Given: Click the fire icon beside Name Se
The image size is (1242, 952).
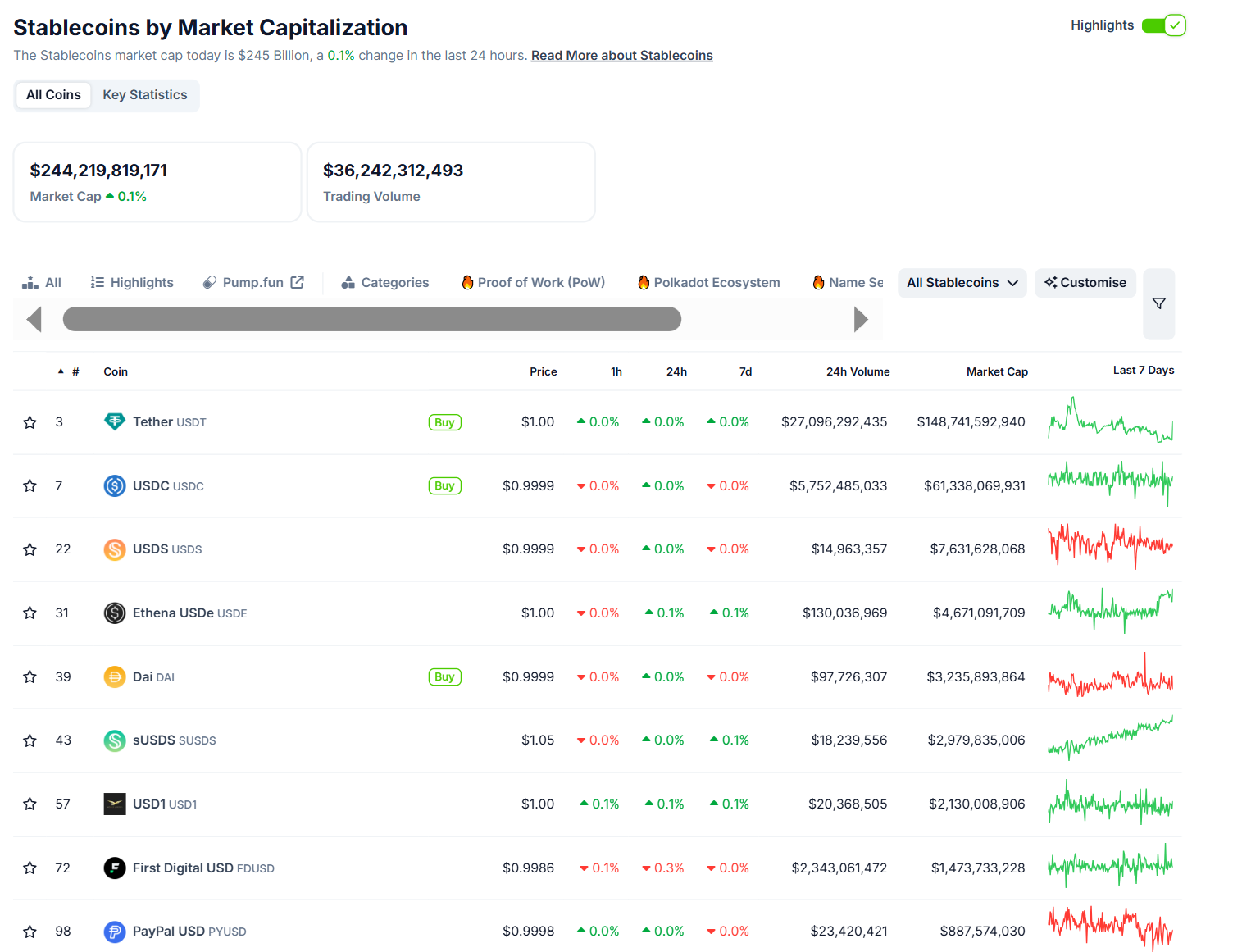Looking at the screenshot, I should (818, 282).
